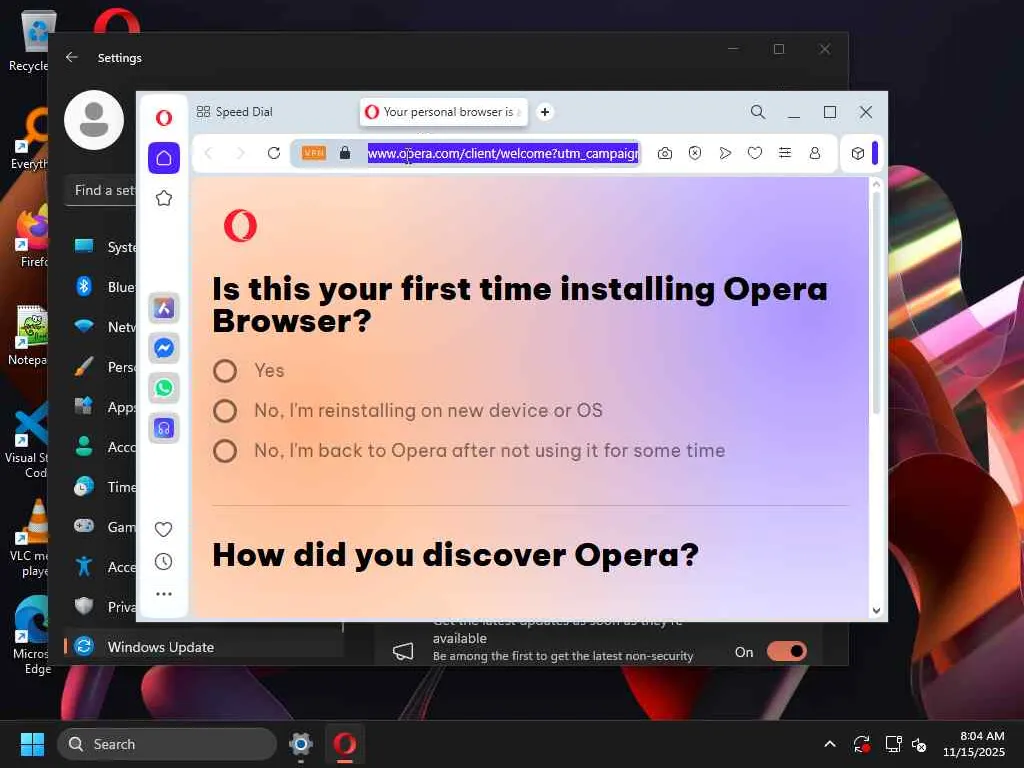
Task: Click the VPN badge in address bar
Action: (313, 153)
